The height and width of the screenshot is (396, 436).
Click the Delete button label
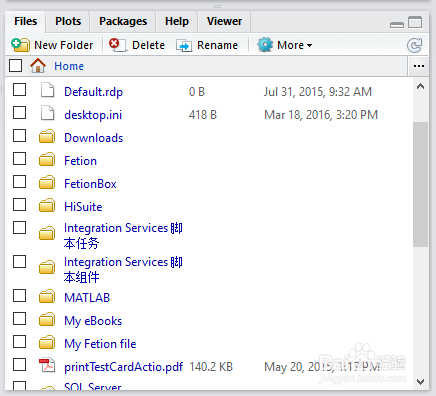coord(148,45)
